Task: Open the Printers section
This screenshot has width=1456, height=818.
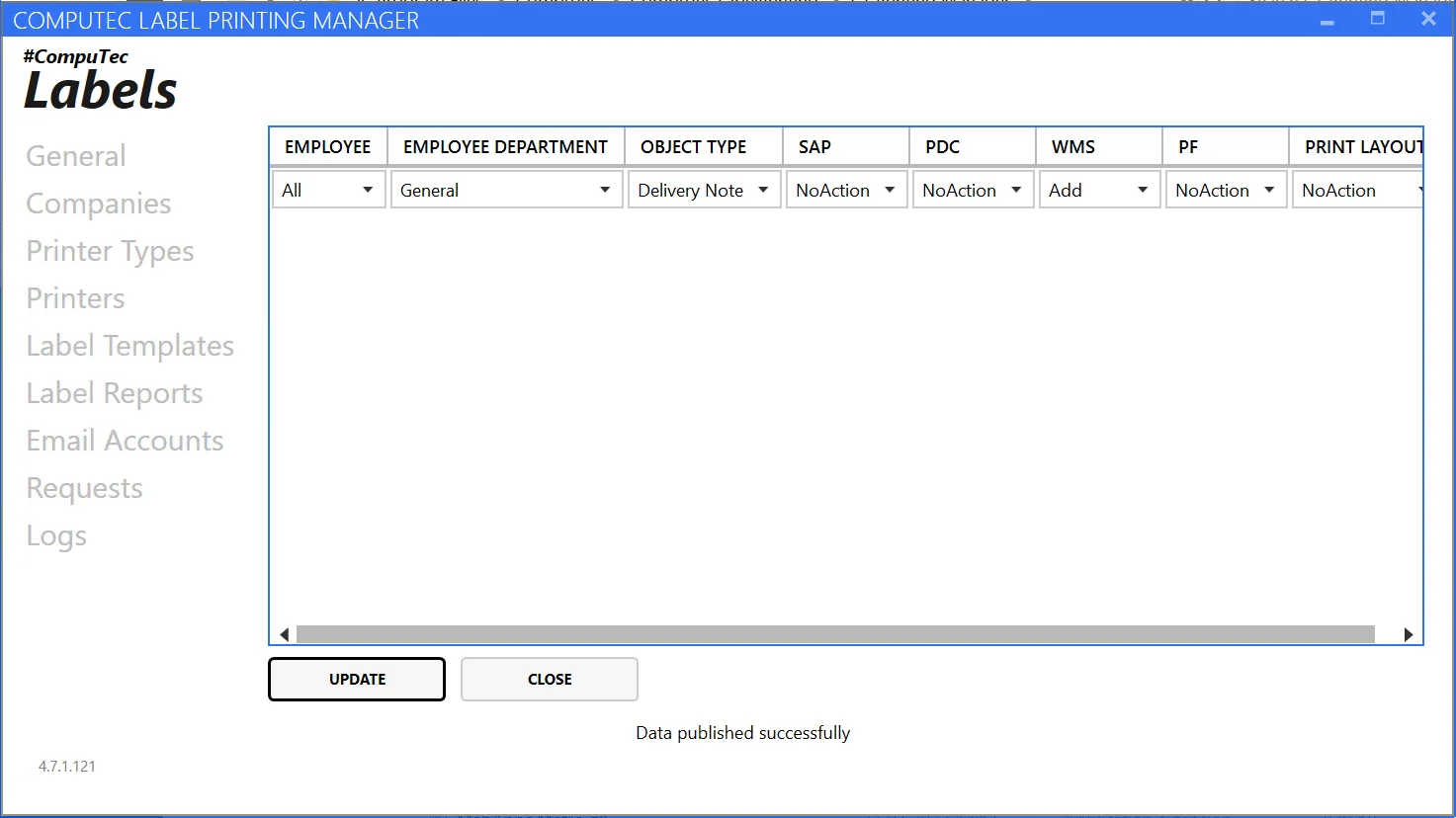Action: click(76, 298)
